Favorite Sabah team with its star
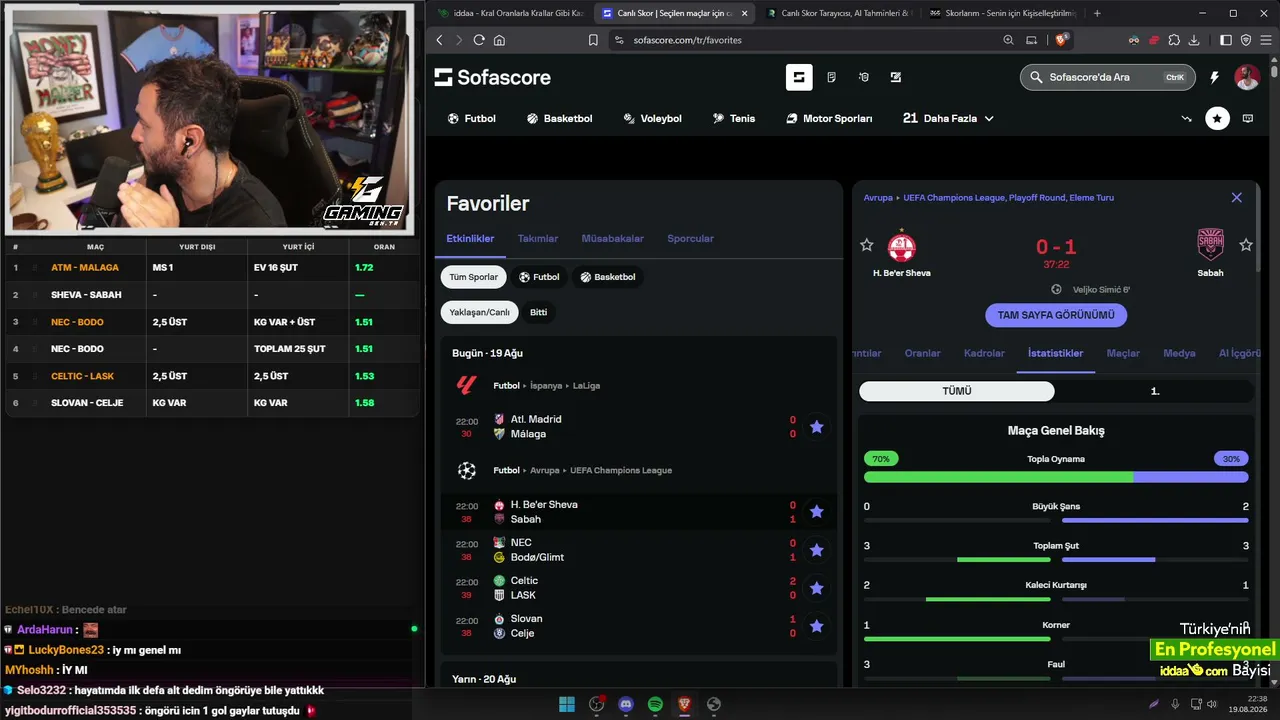The height and width of the screenshot is (720, 1280). click(x=1246, y=245)
